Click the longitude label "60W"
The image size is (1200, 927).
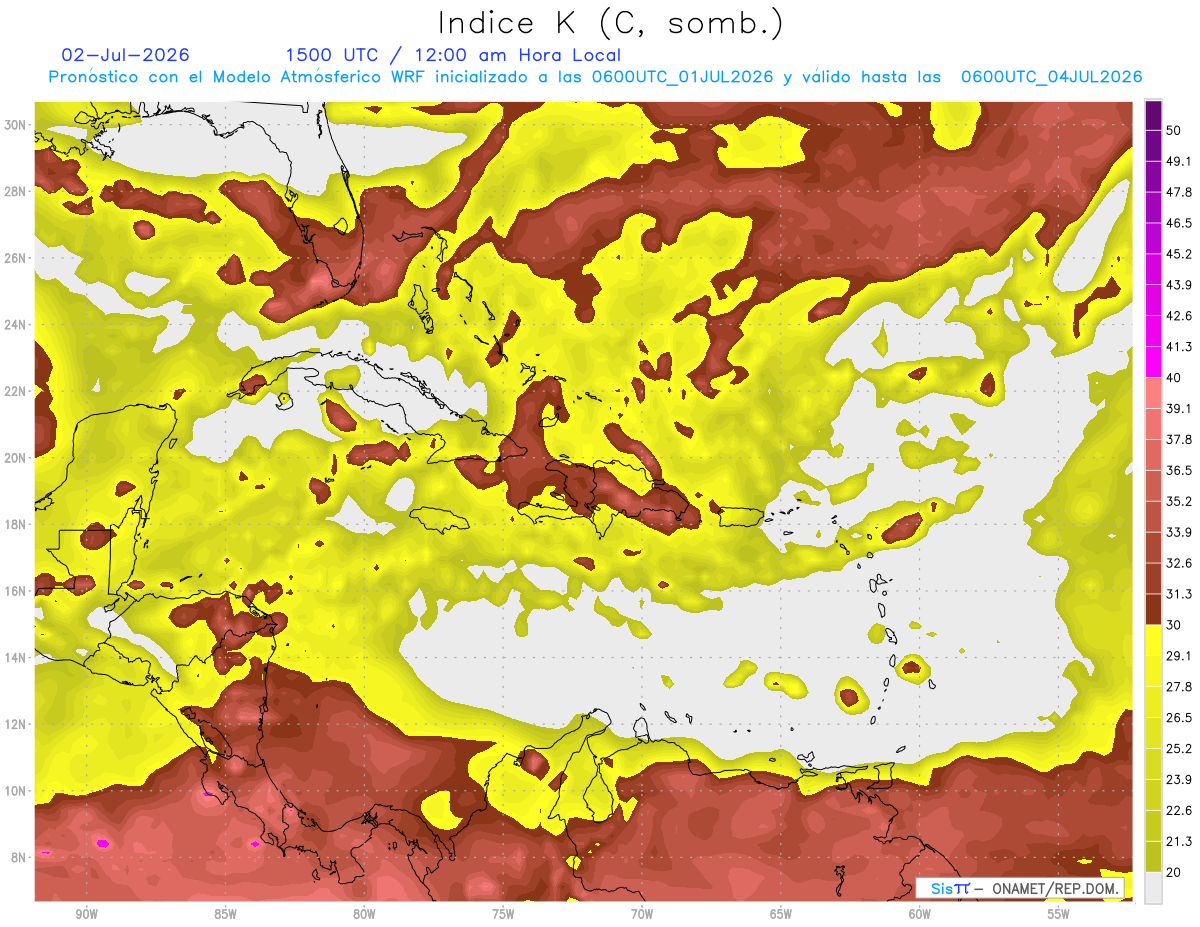pos(920,915)
